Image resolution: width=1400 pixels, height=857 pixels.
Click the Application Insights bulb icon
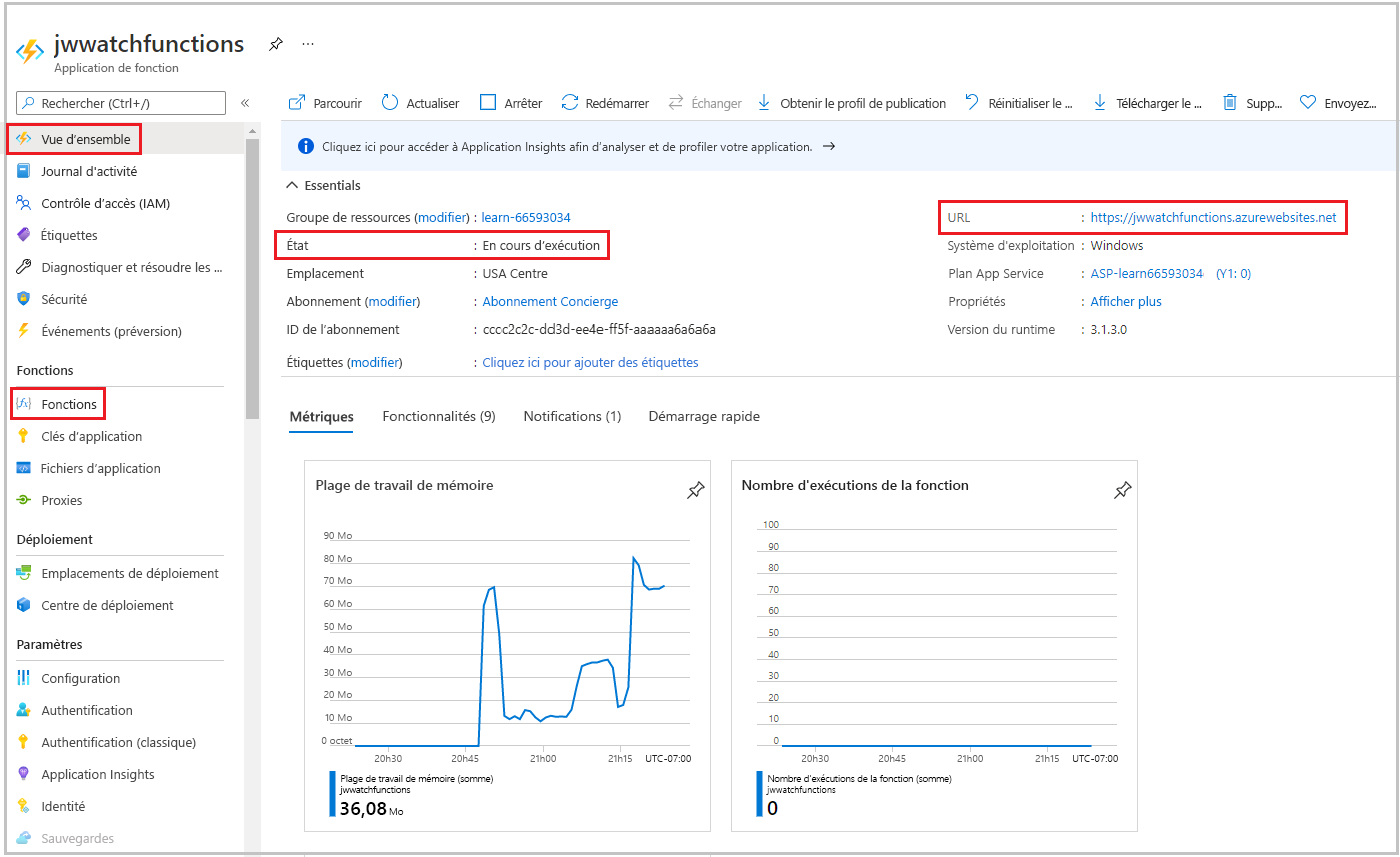pyautogui.click(x=24, y=774)
